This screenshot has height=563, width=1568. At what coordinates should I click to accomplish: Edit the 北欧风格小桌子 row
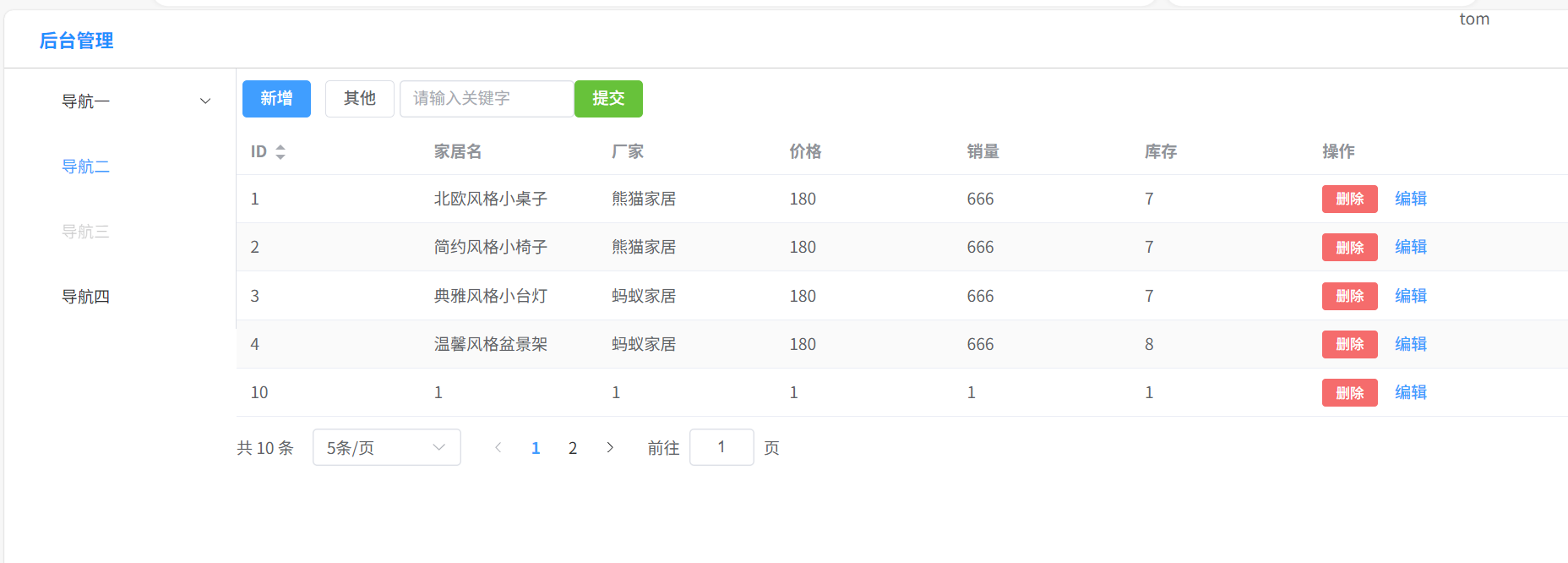(1411, 199)
